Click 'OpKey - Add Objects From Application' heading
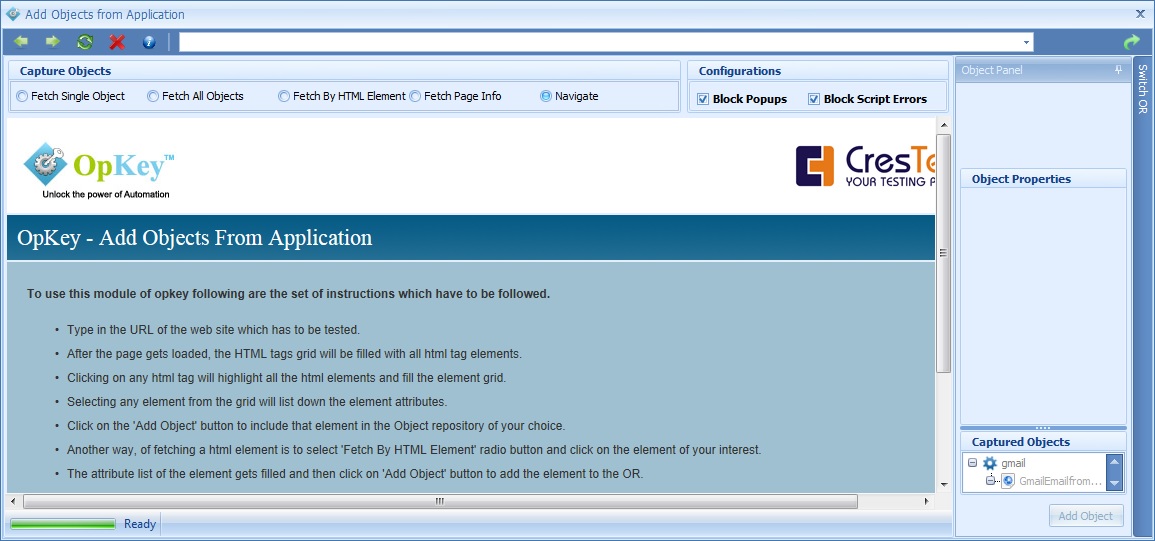 pyautogui.click(x=195, y=238)
